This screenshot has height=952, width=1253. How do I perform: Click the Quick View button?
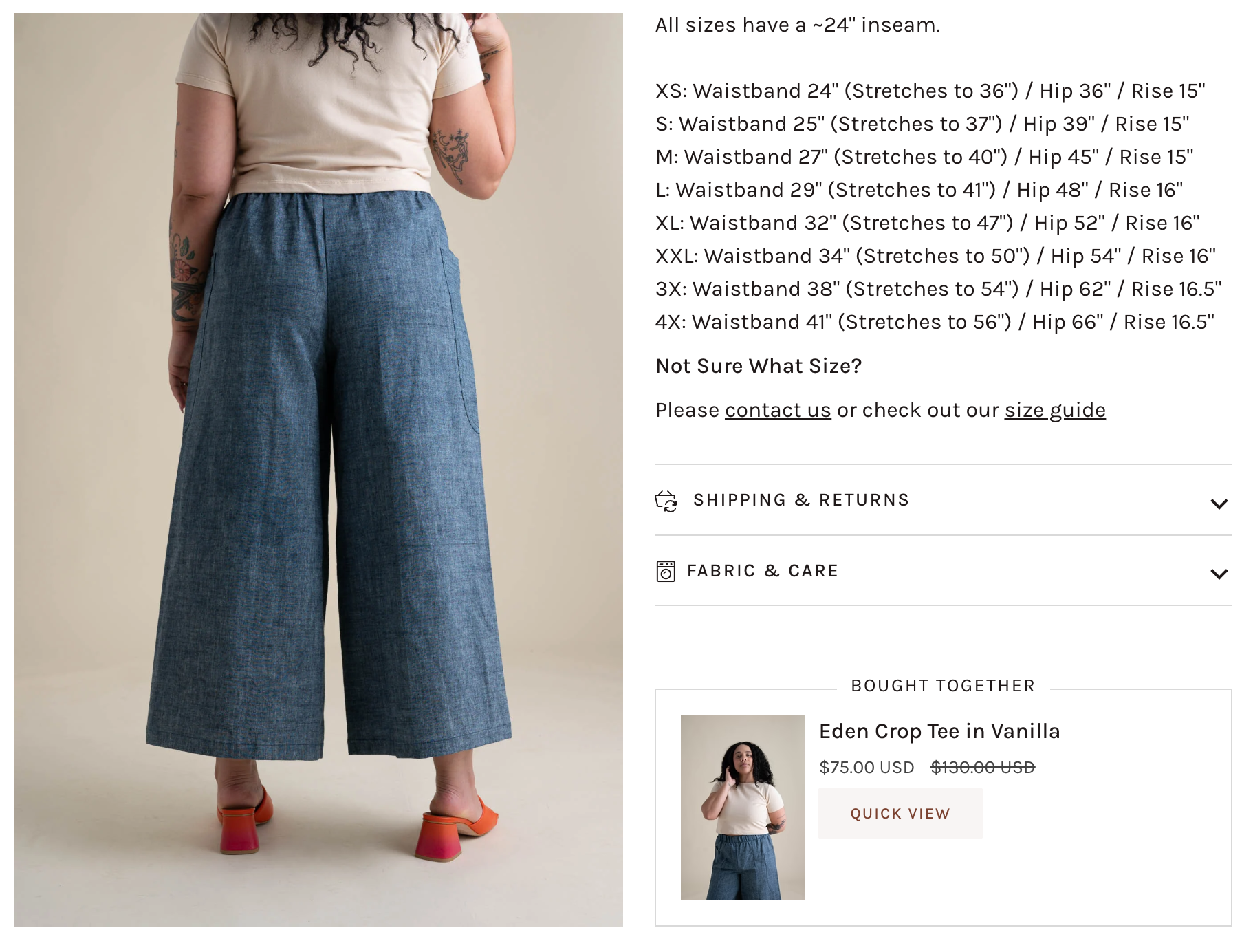(900, 814)
